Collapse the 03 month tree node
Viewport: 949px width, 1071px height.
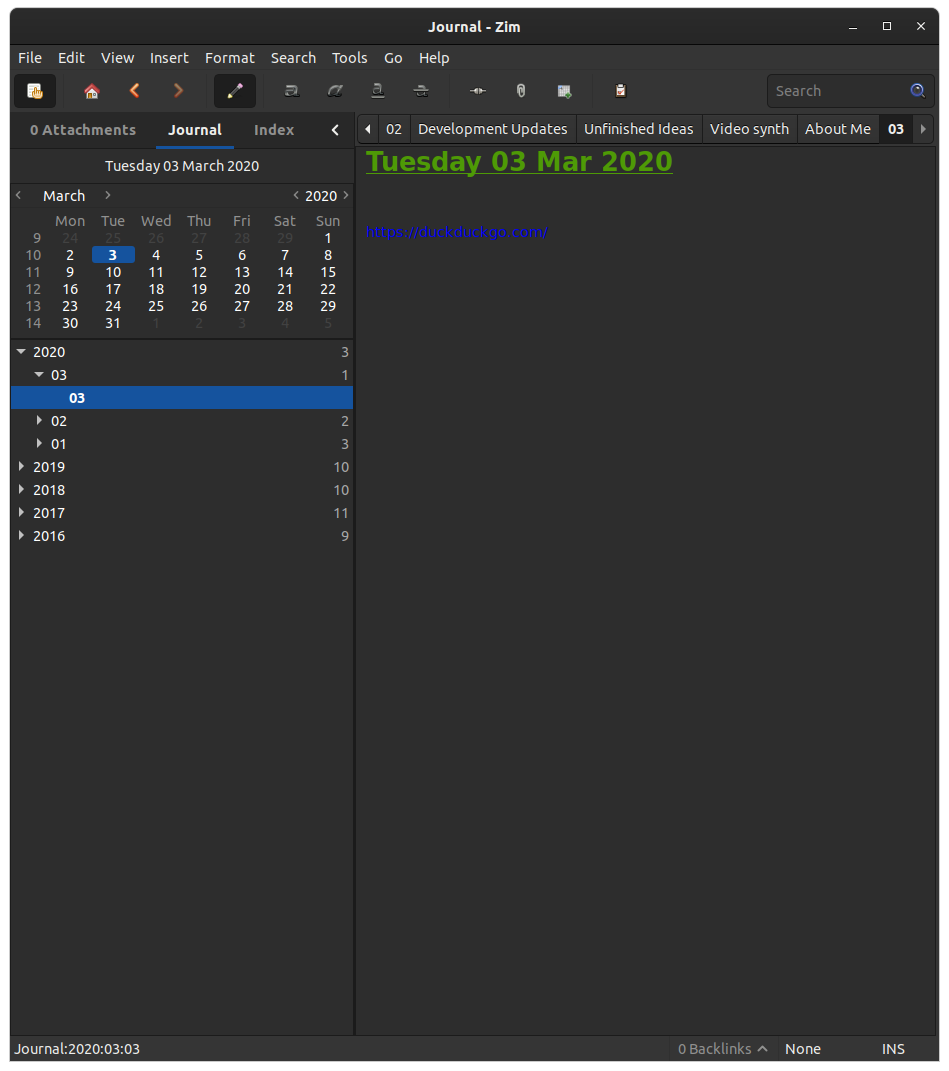(x=39, y=375)
